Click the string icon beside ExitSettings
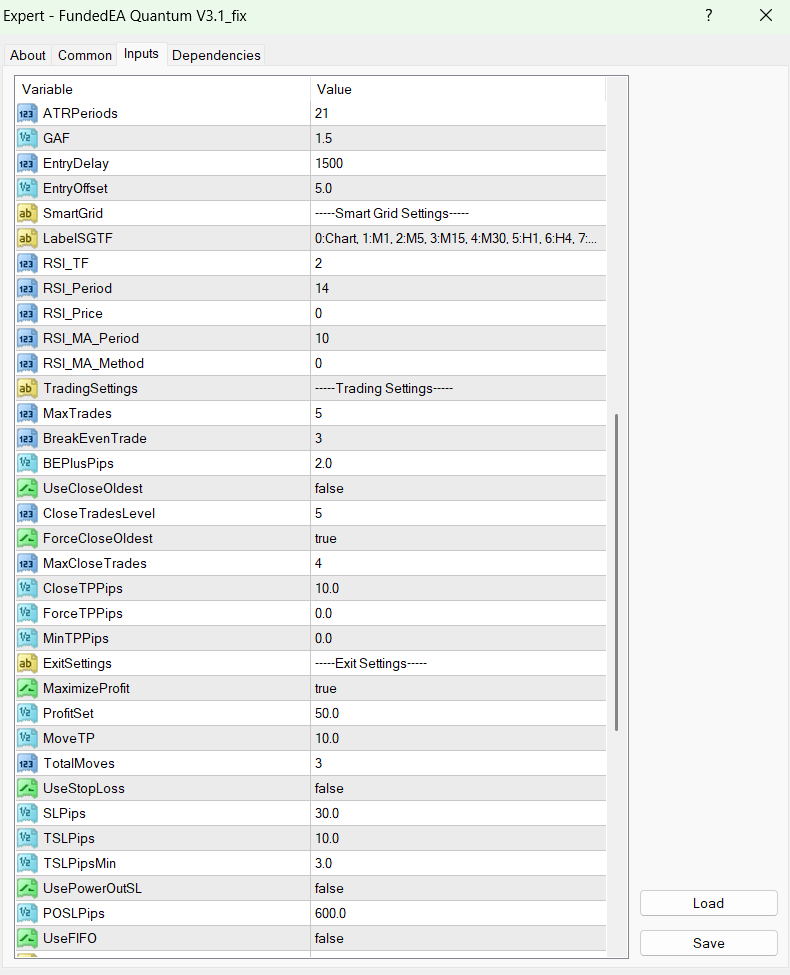Viewport: 790px width, 975px height. point(27,663)
